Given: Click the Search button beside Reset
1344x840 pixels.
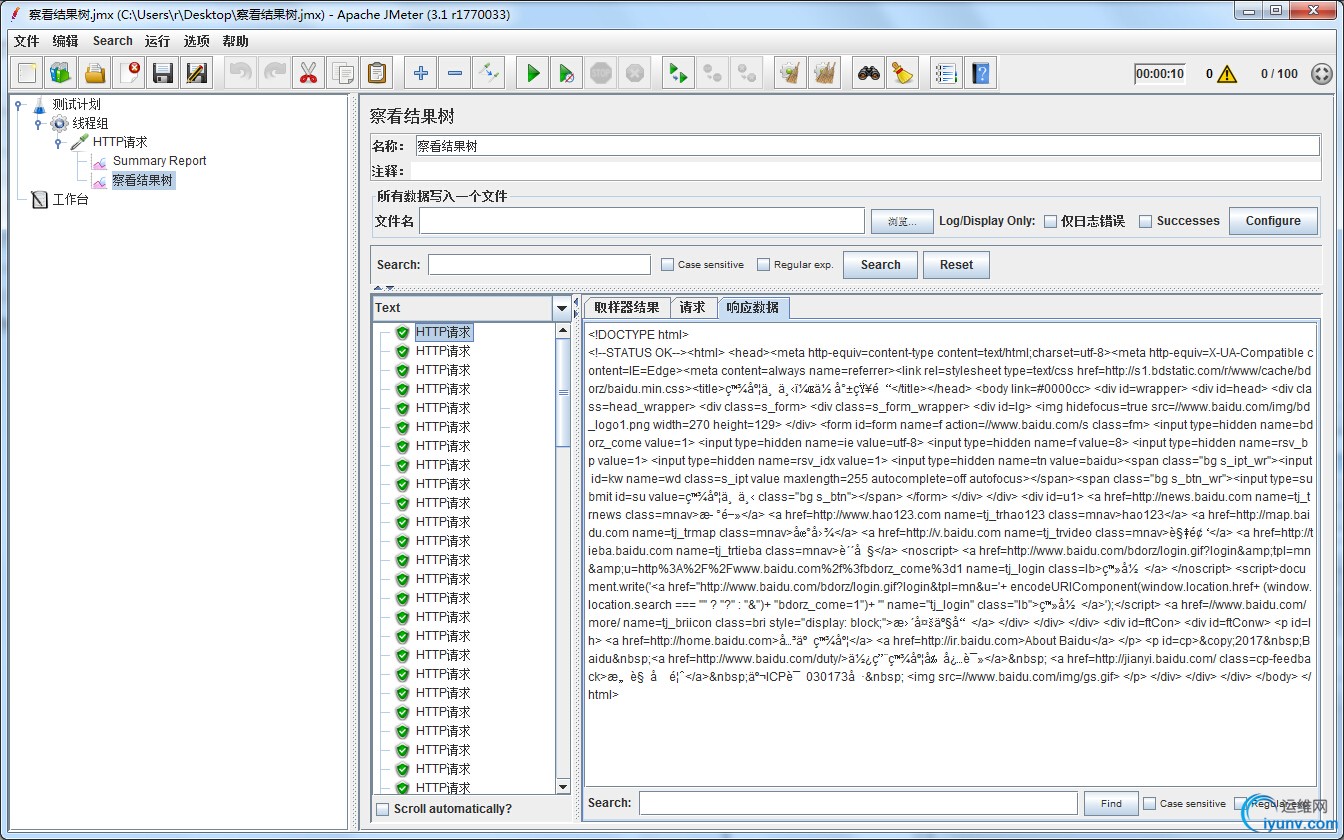Looking at the screenshot, I should pyautogui.click(x=880, y=265).
